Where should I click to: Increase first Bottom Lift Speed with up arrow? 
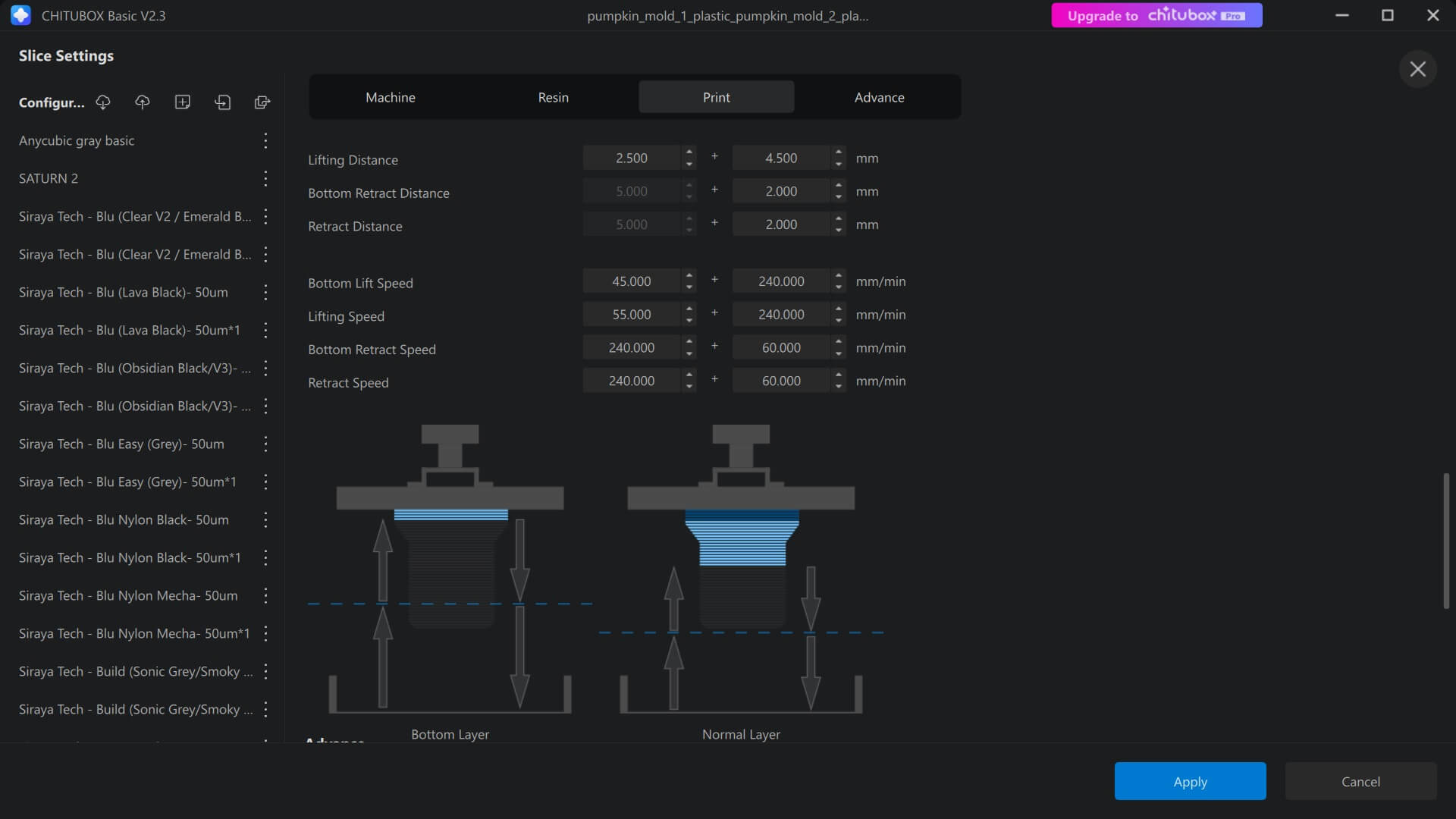point(689,275)
